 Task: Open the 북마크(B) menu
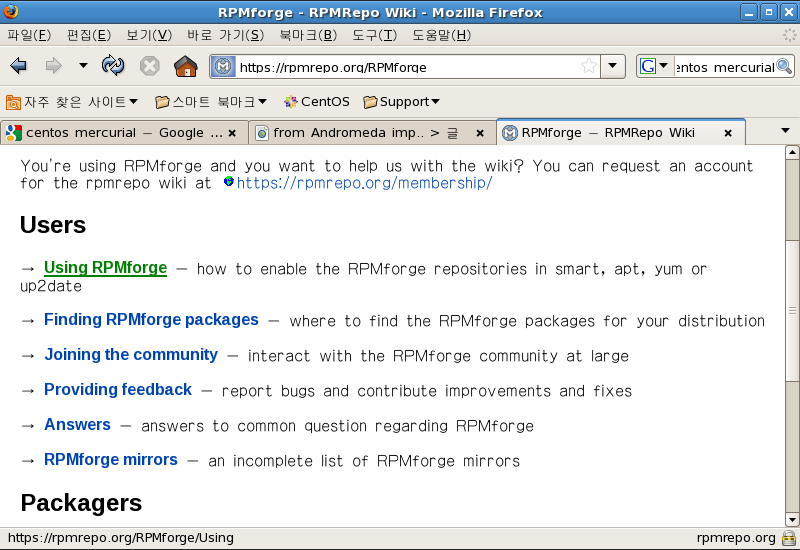coord(308,35)
